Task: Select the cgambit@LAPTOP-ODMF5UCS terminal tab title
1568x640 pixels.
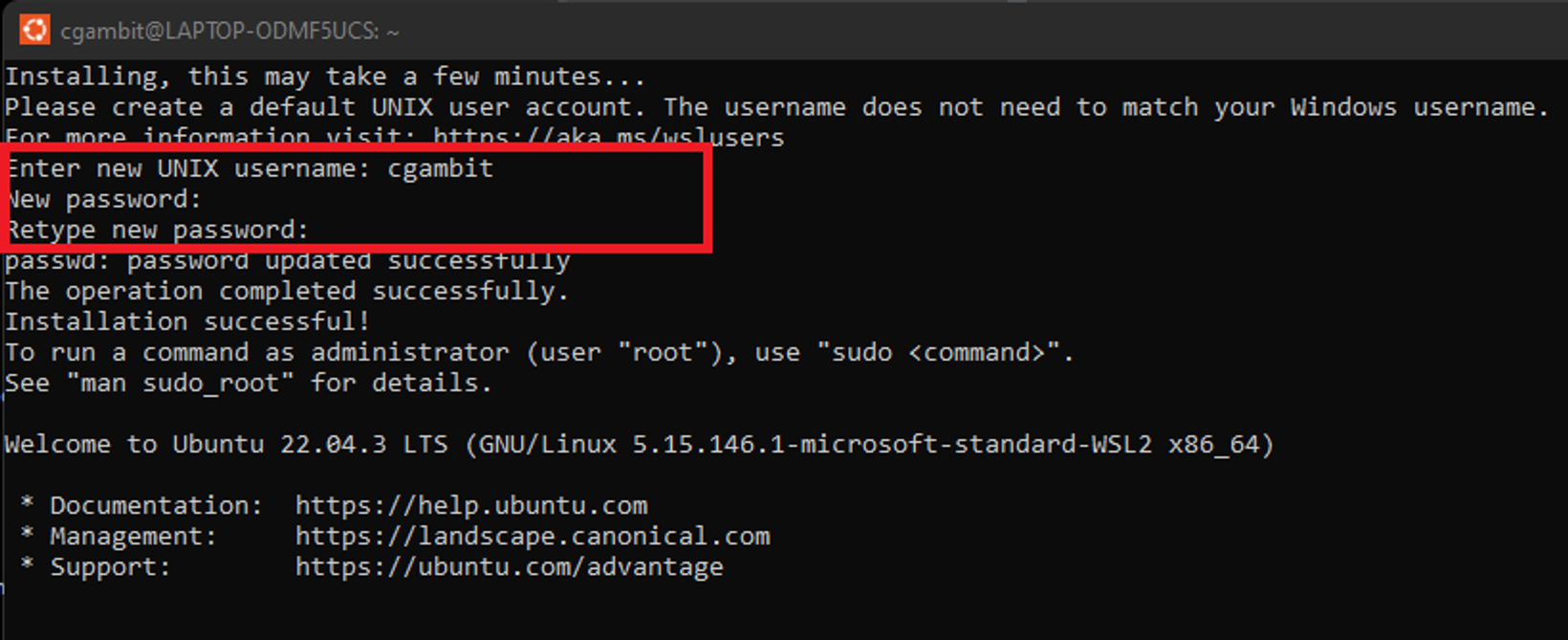Action: (229, 31)
